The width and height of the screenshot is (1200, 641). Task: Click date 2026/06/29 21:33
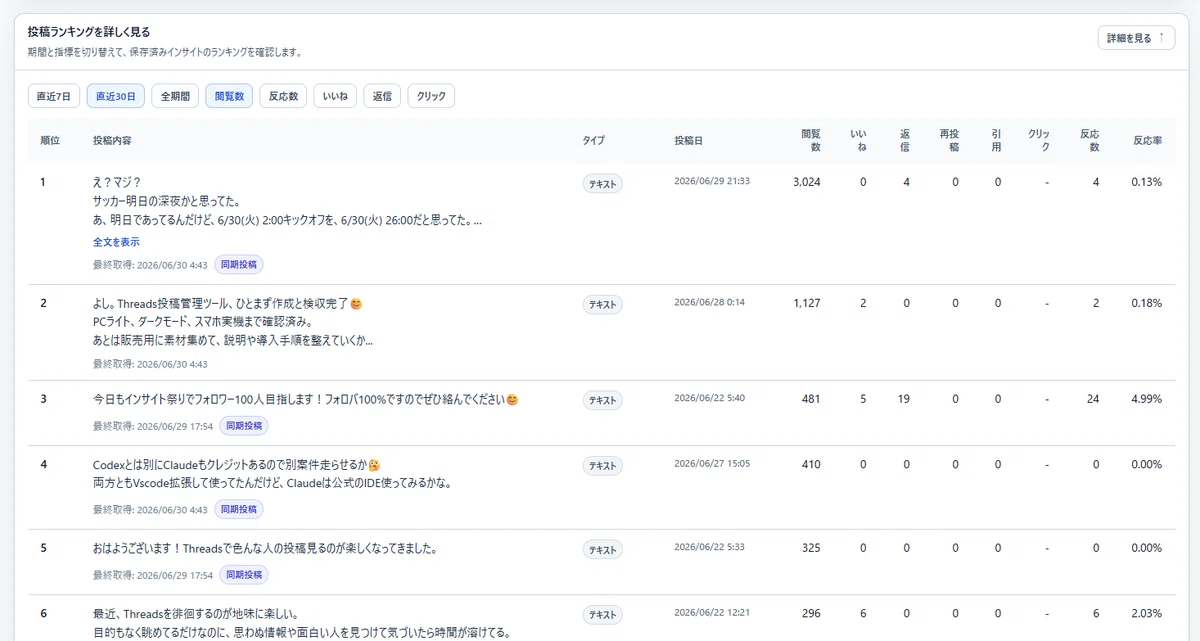pyautogui.click(x=712, y=182)
